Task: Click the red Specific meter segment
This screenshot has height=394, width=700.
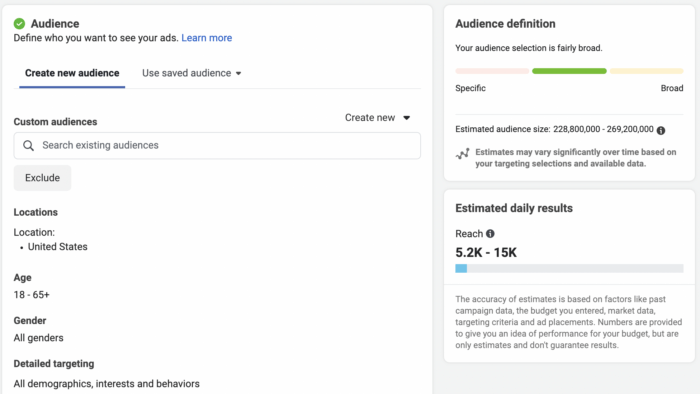Action: 492,71
